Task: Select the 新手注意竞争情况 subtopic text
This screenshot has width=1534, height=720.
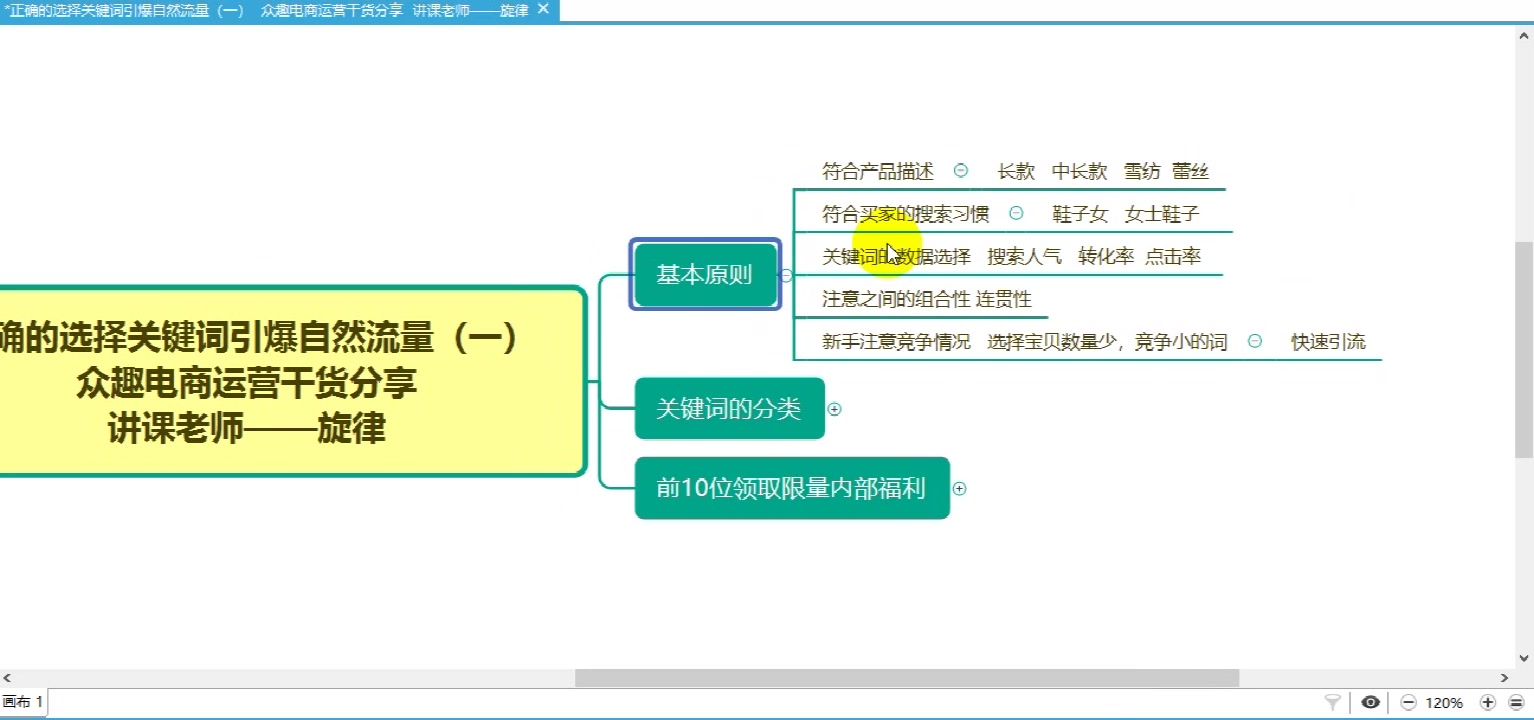Action: point(896,341)
